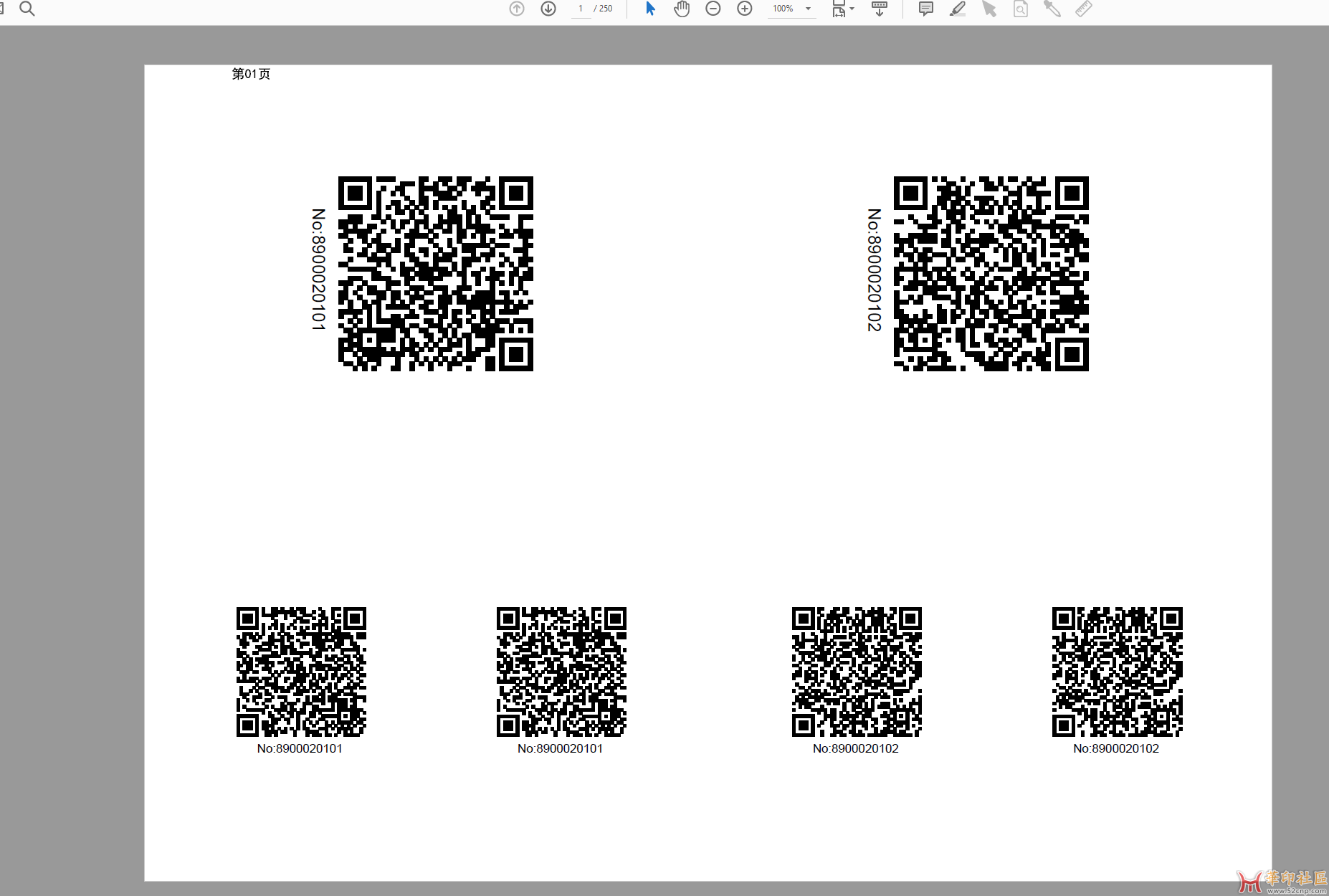Open the fit page options dropdown
1329x896 pixels.
tap(843, 9)
